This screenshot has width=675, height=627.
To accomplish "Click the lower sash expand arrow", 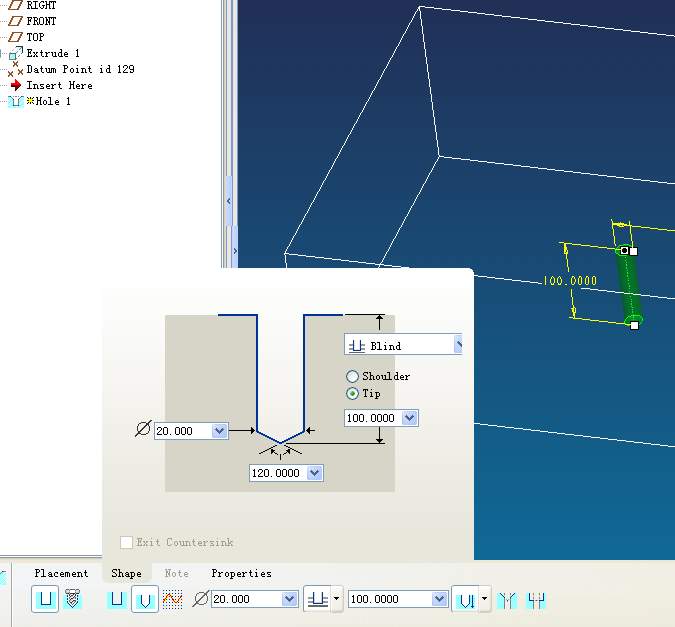I will click(x=235, y=251).
